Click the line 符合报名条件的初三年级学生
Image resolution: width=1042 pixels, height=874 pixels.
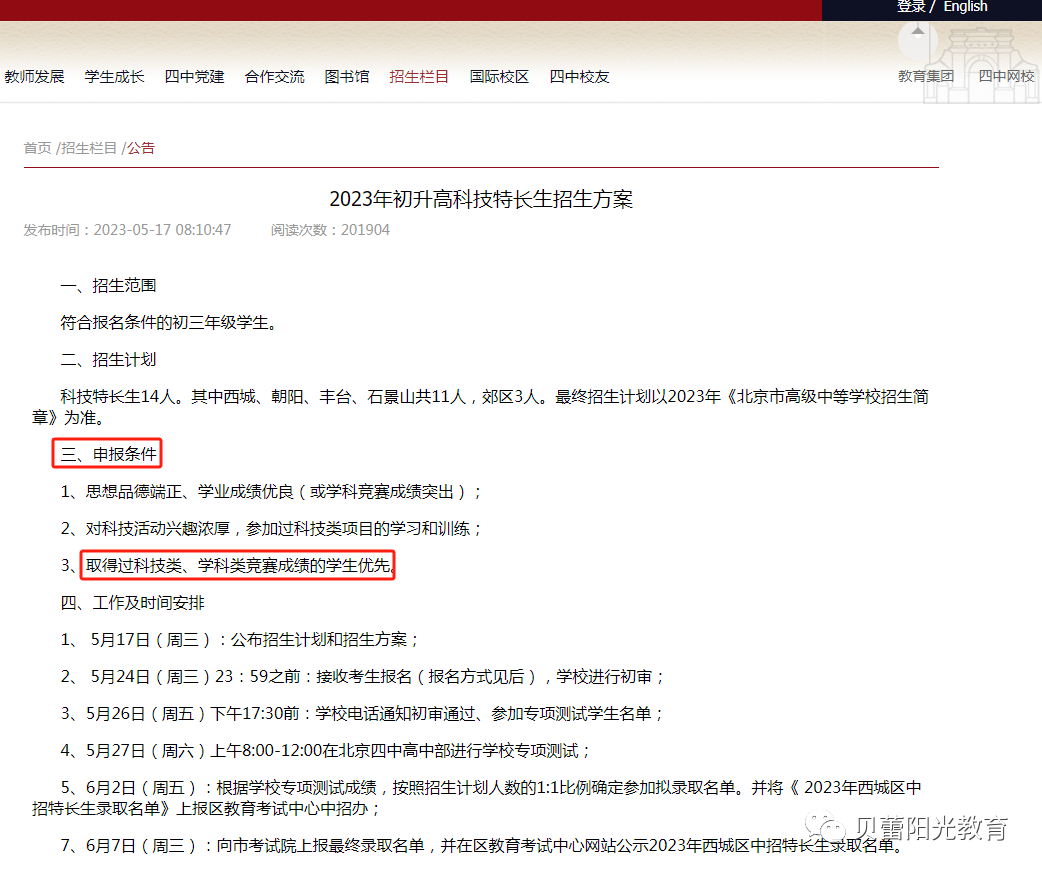(169, 323)
